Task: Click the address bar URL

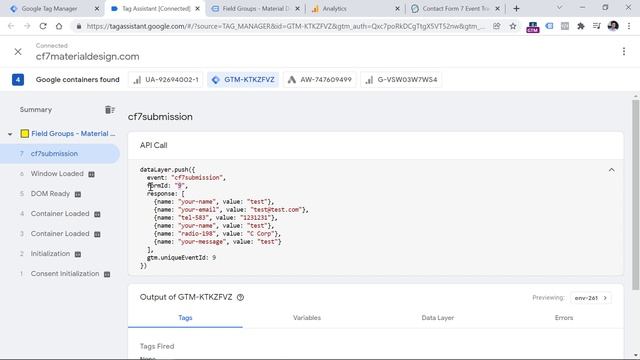Action: (286, 26)
